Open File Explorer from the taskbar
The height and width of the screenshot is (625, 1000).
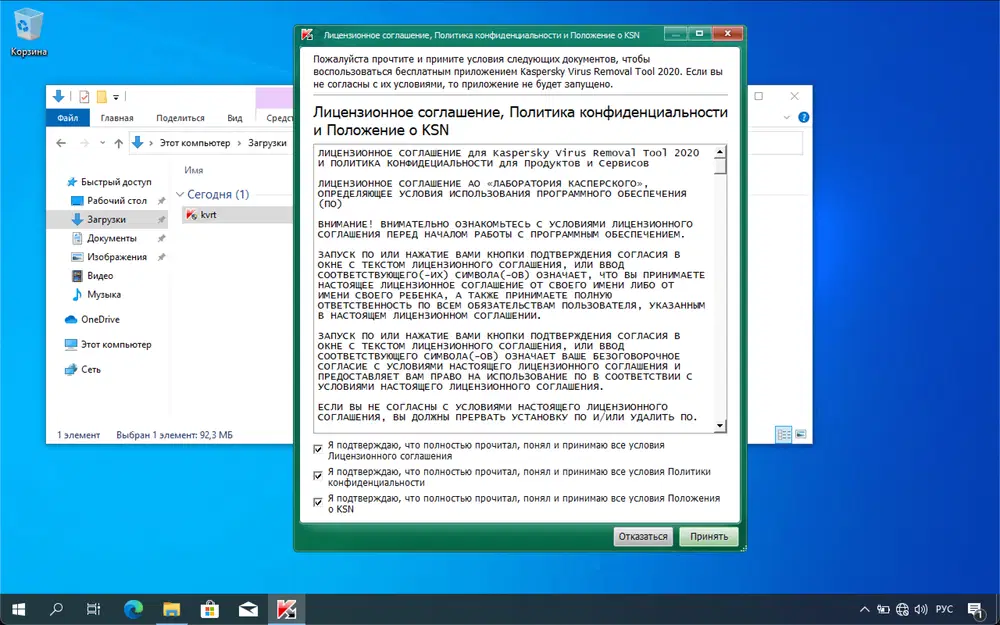coord(172,610)
